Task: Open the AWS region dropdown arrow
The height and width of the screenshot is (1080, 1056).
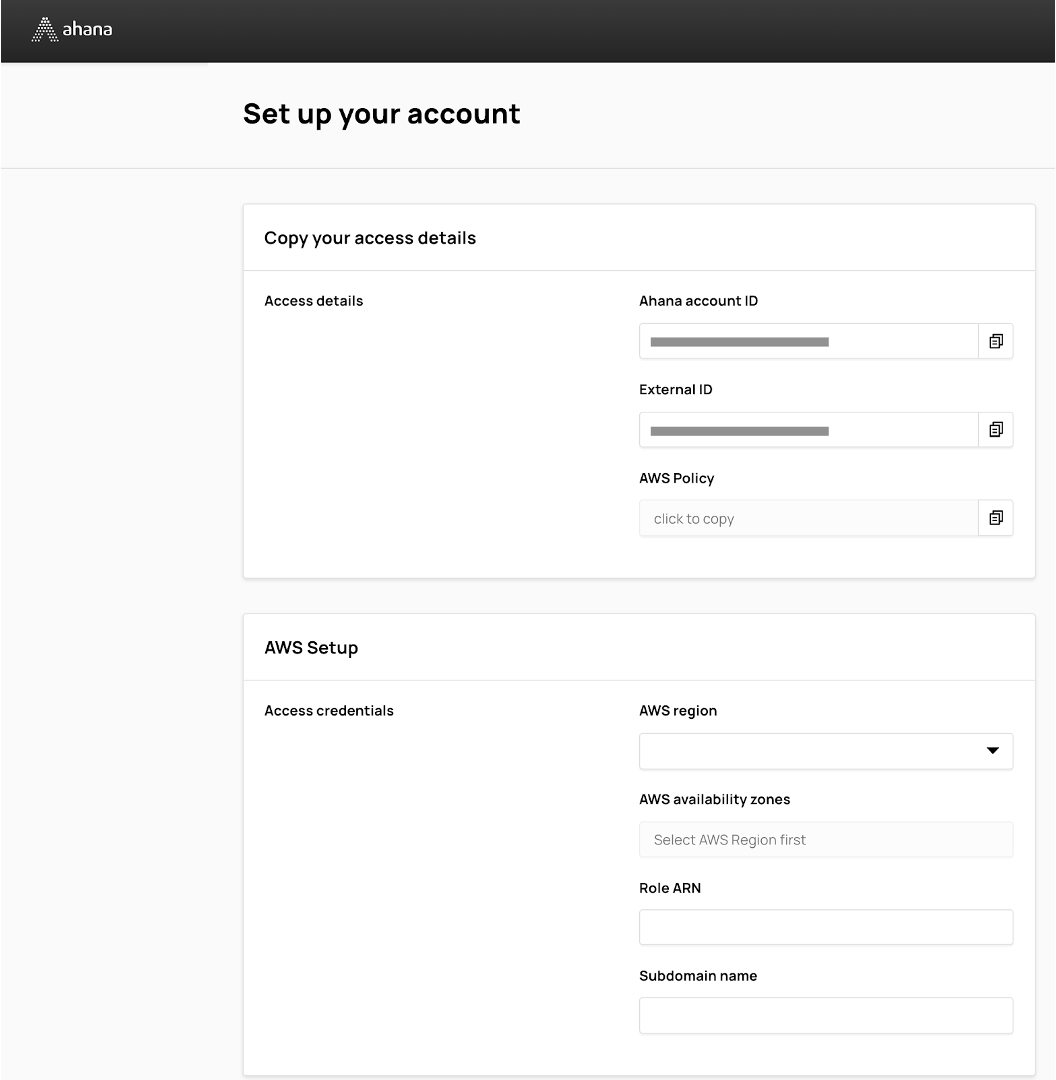Action: 993,751
